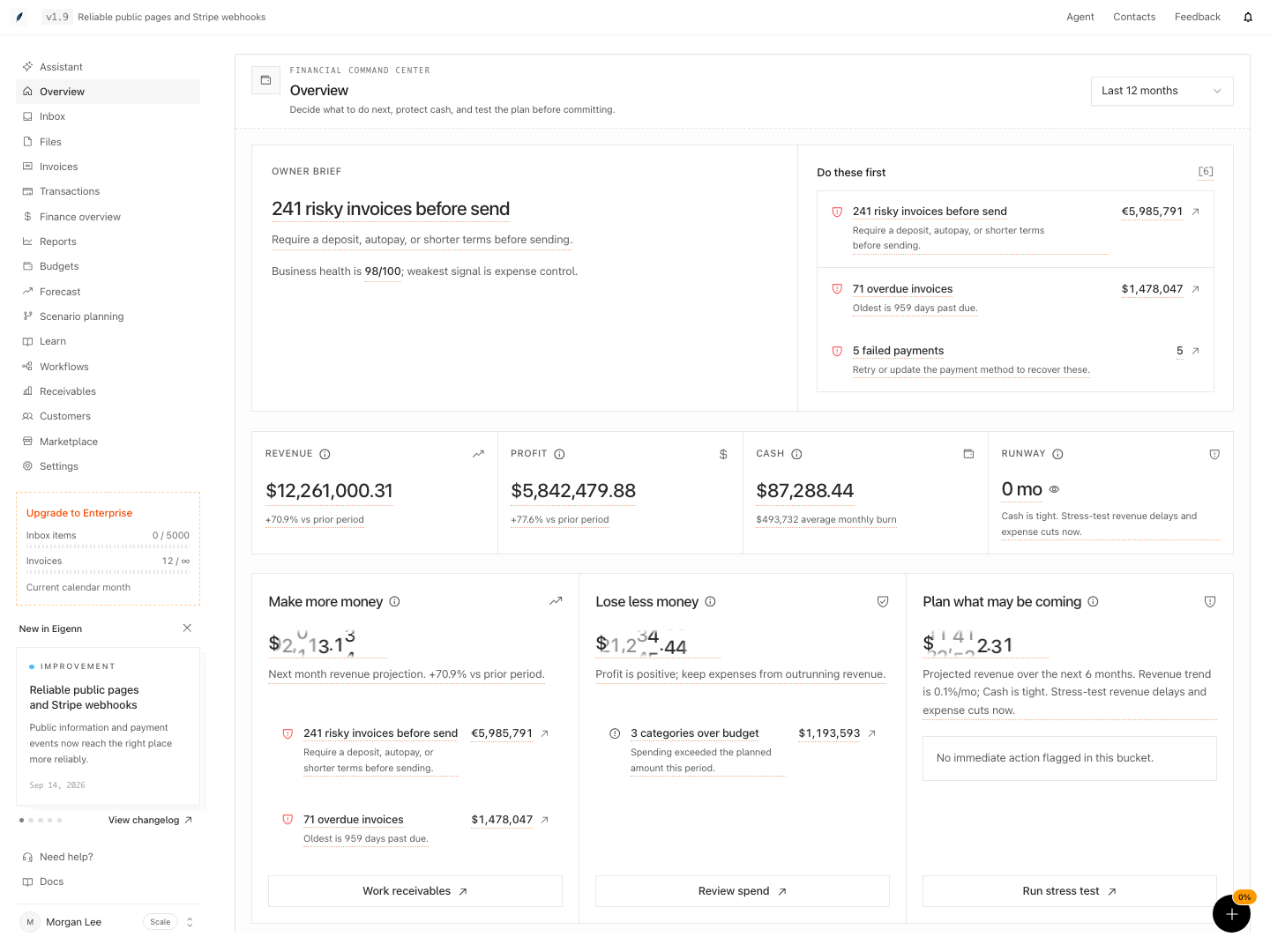Open Reports in the sidebar

tap(108, 242)
